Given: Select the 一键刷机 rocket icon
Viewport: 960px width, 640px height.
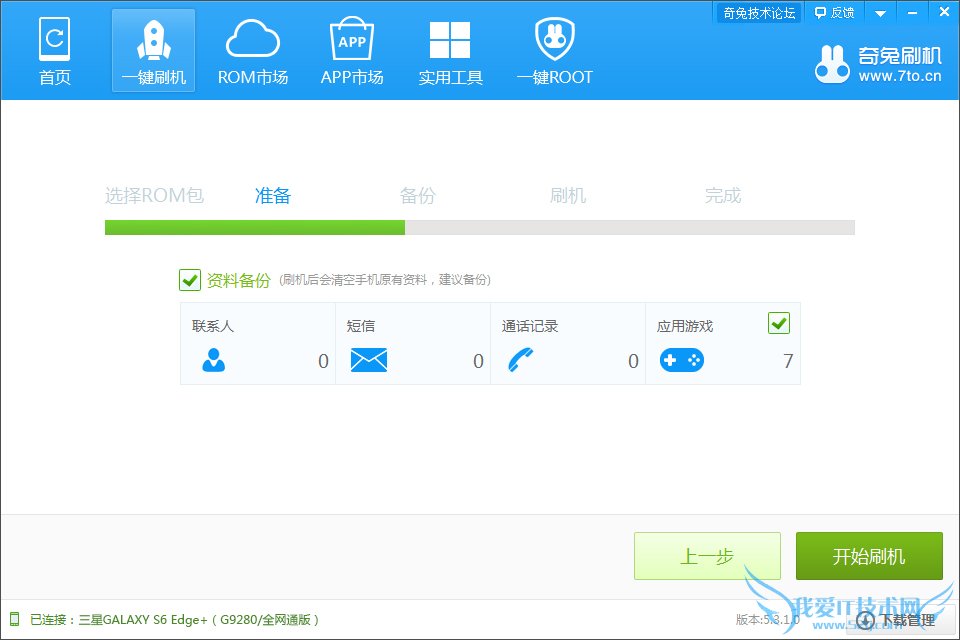Looking at the screenshot, I should [154, 40].
